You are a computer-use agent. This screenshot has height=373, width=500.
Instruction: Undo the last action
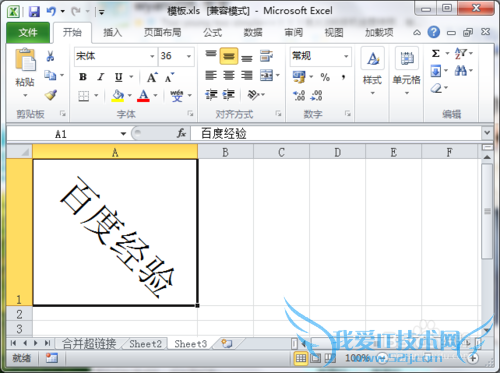(51, 12)
